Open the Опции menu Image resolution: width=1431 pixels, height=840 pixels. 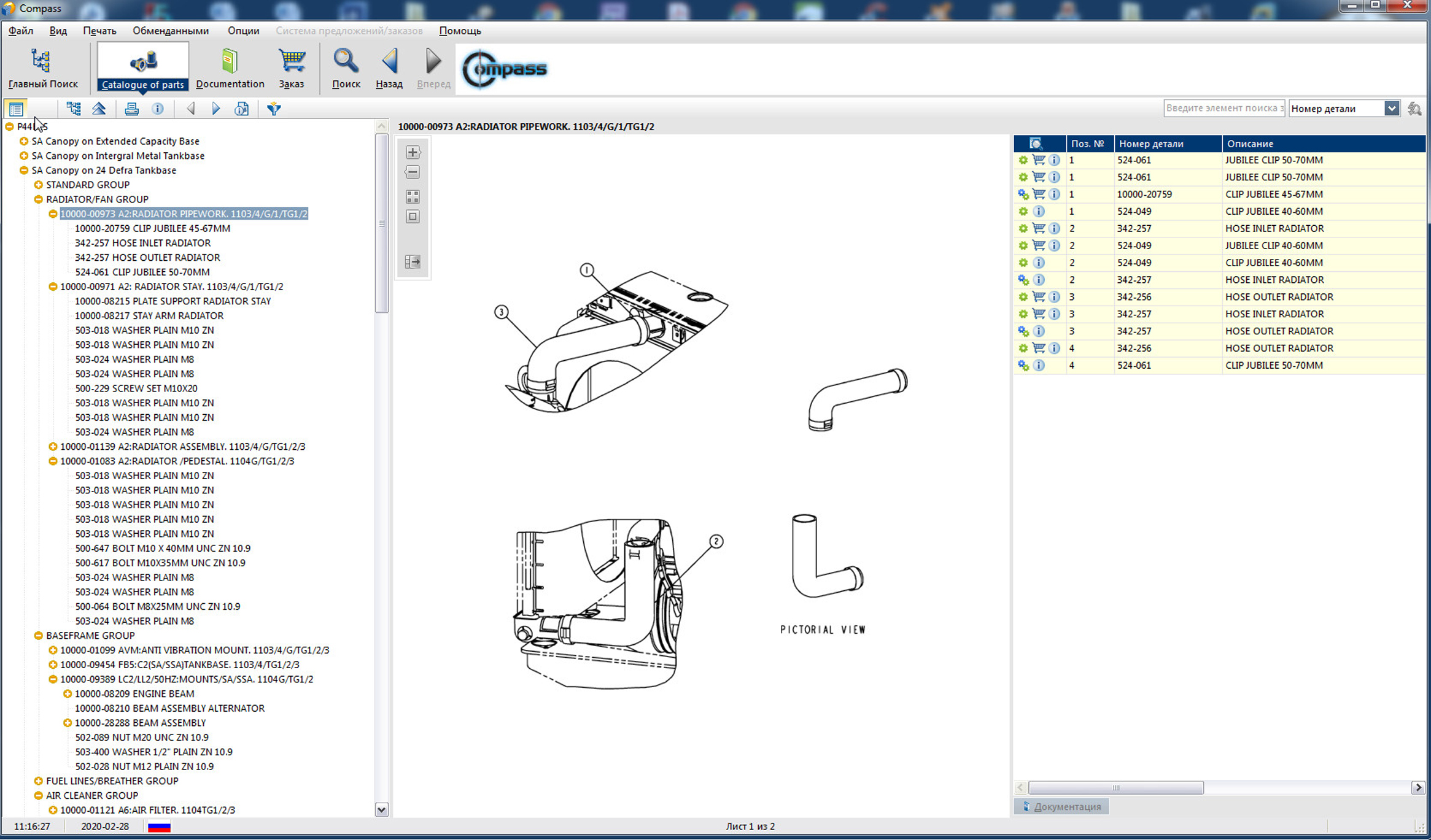tap(243, 31)
